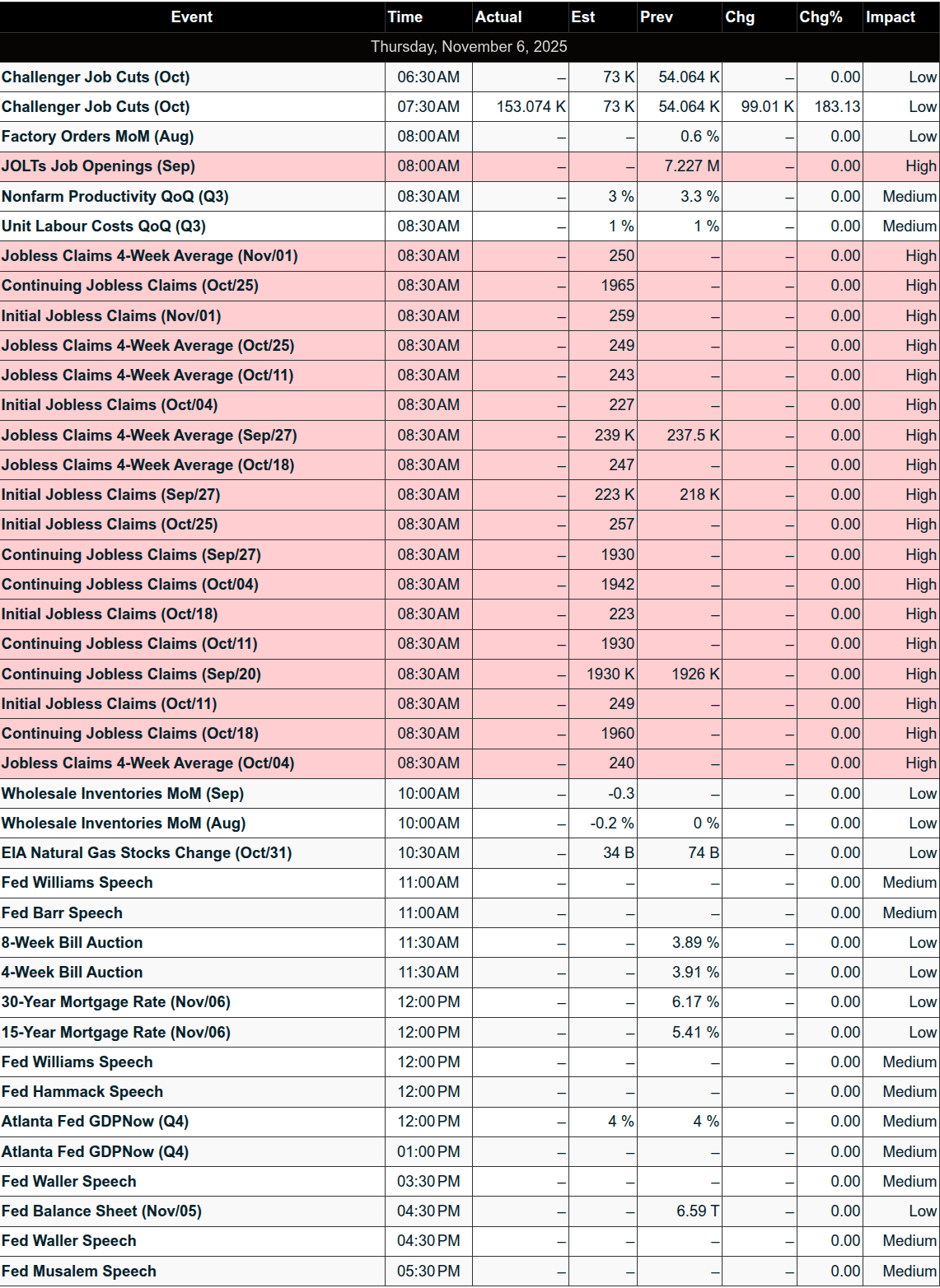Select the Thursday, November 6, 2025 date row

click(469, 47)
